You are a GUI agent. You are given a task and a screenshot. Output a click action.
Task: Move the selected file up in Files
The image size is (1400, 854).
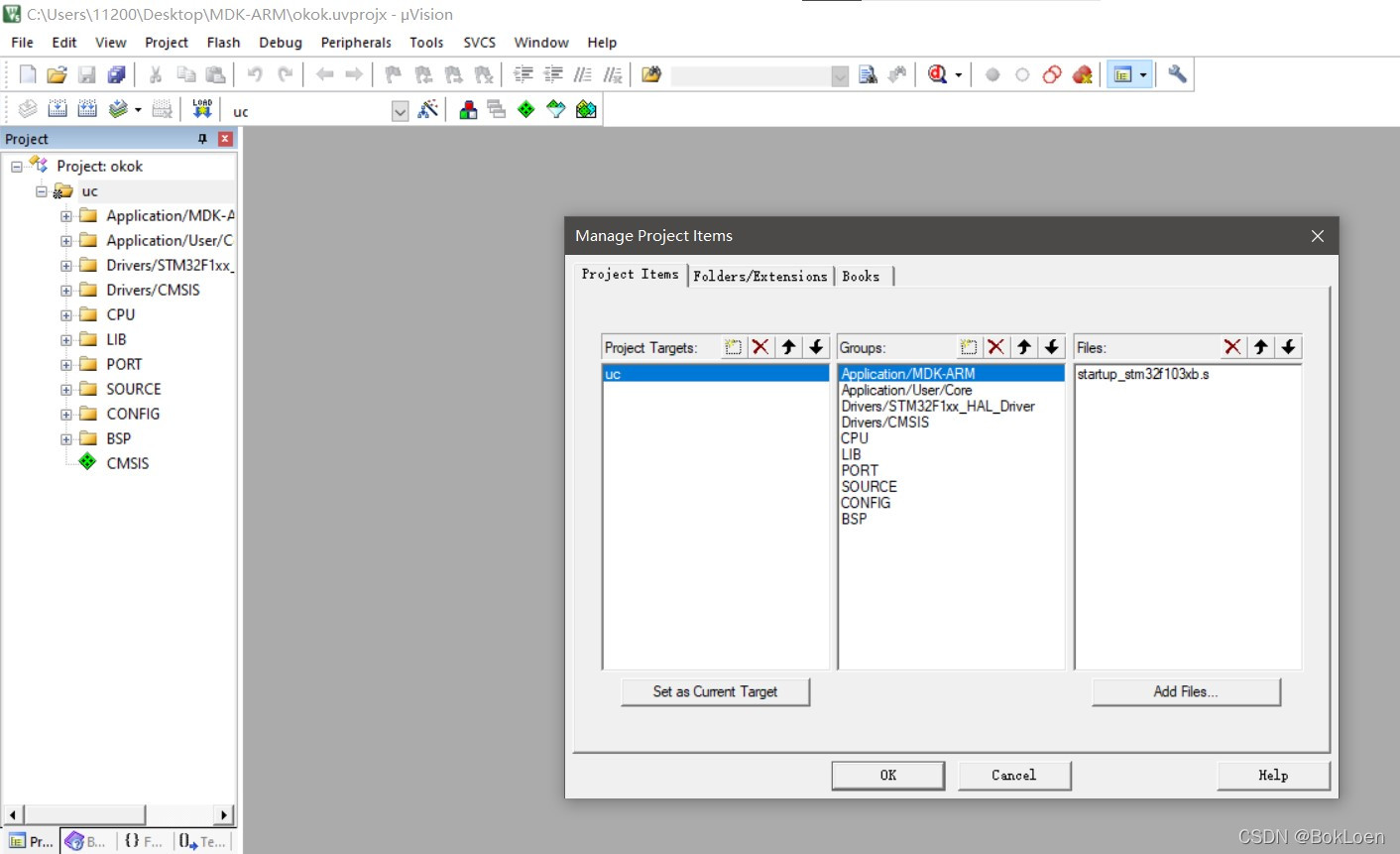1260,347
